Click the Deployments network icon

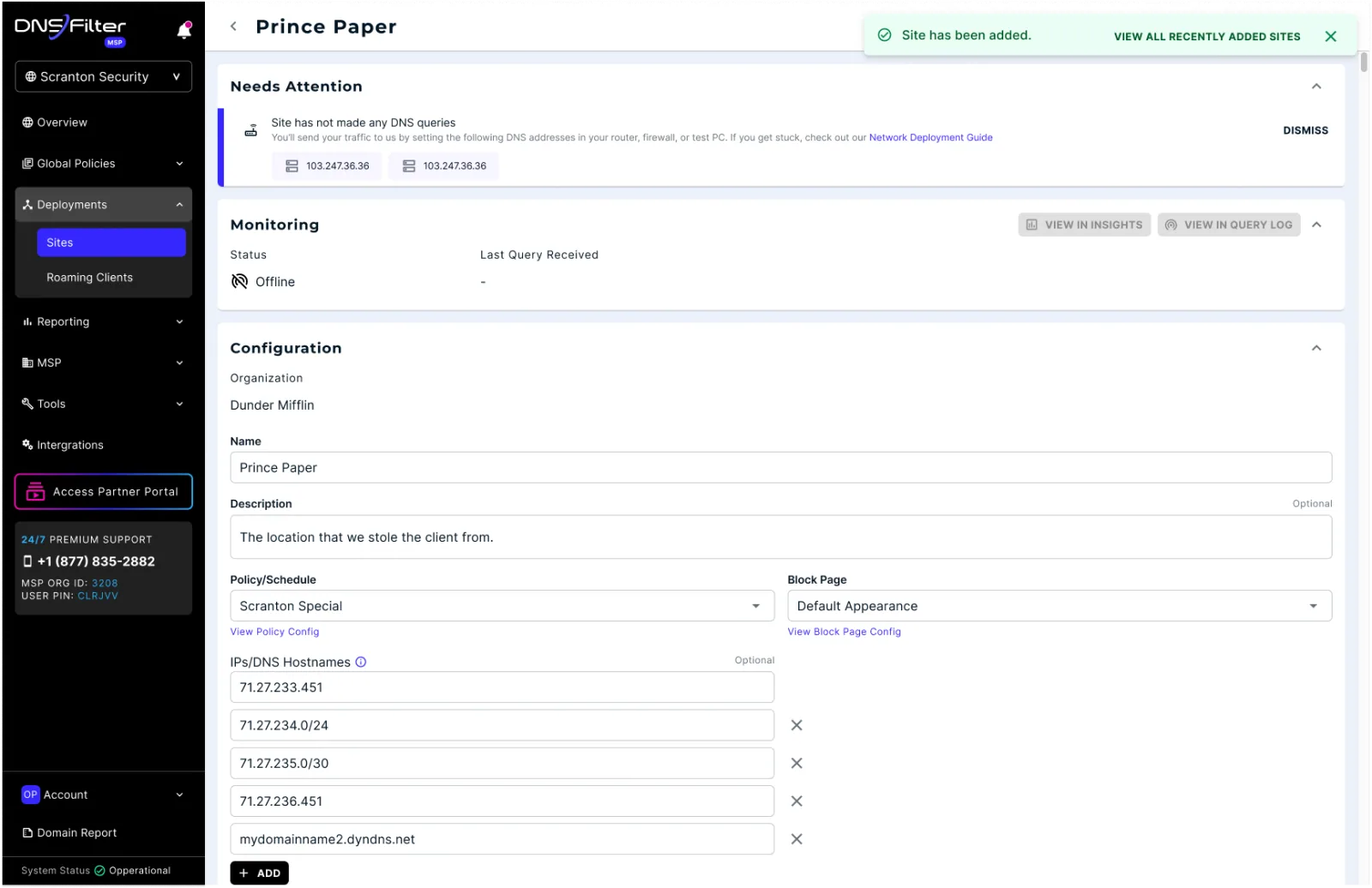(x=27, y=205)
